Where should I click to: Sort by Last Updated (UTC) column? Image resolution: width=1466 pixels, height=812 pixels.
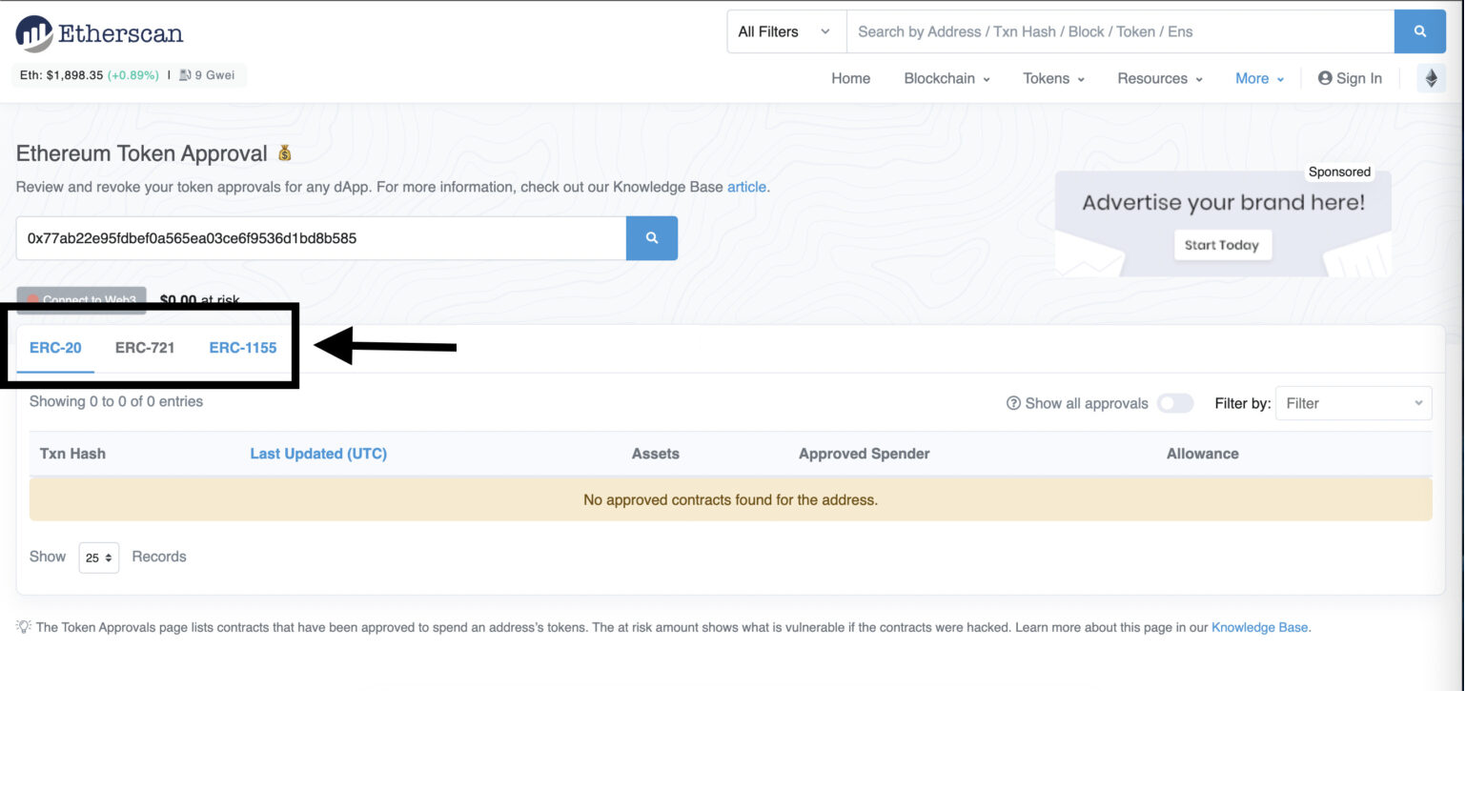coord(318,454)
